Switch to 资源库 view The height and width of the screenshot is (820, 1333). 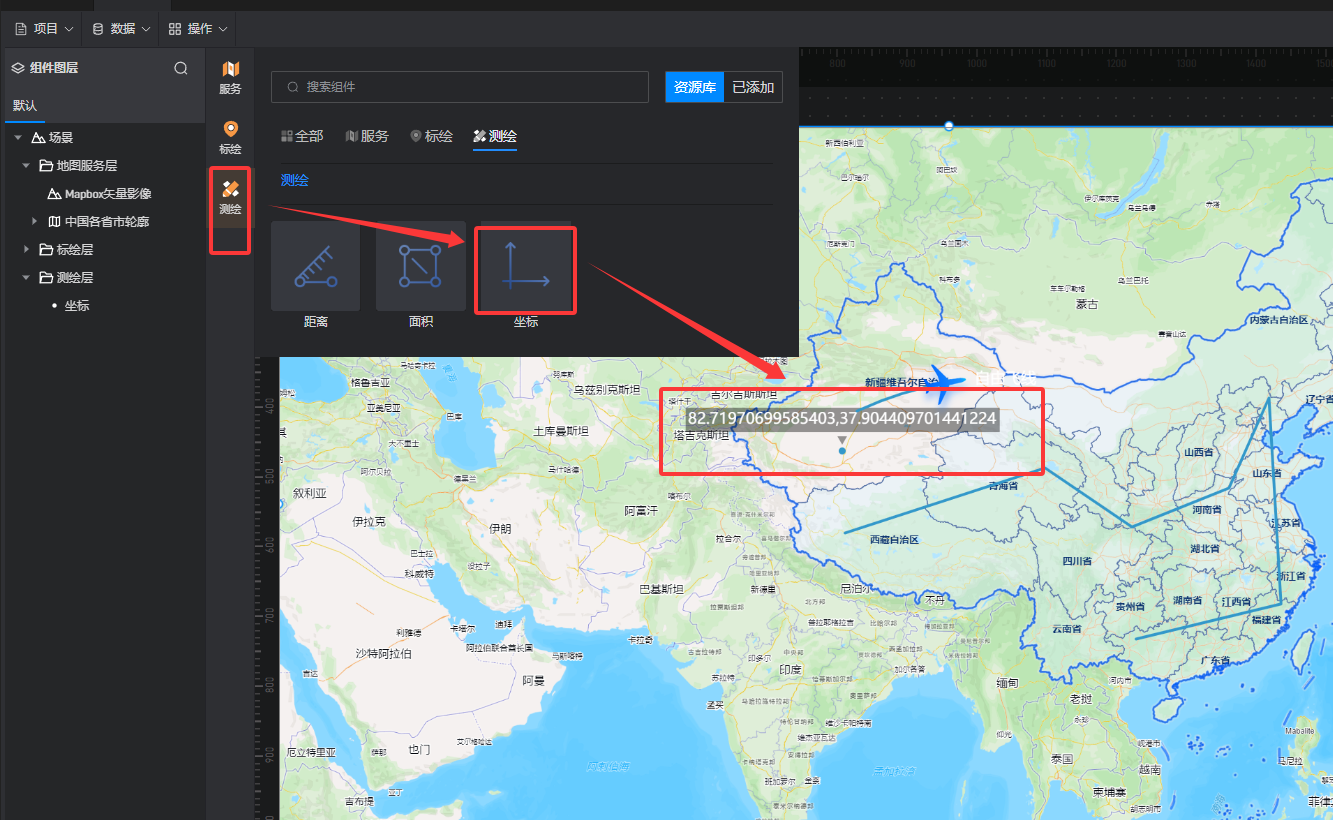[x=694, y=87]
